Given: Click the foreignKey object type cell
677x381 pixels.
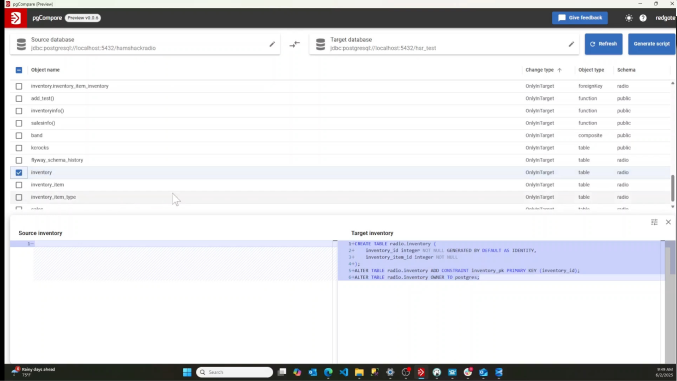Looking at the screenshot, I should pyautogui.click(x=590, y=86).
